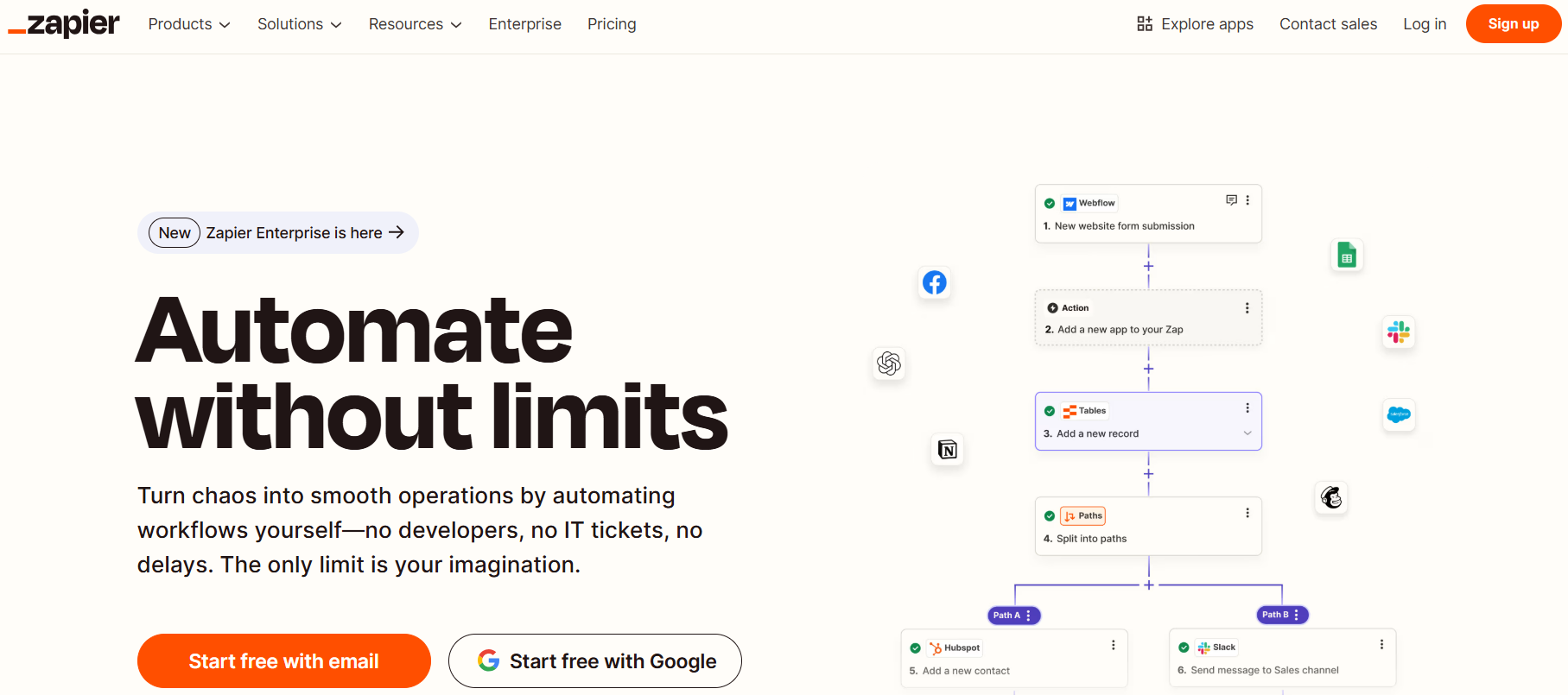Open Explore apps via the grid icon
Viewport: 1568px width, 695px height.
click(x=1143, y=24)
